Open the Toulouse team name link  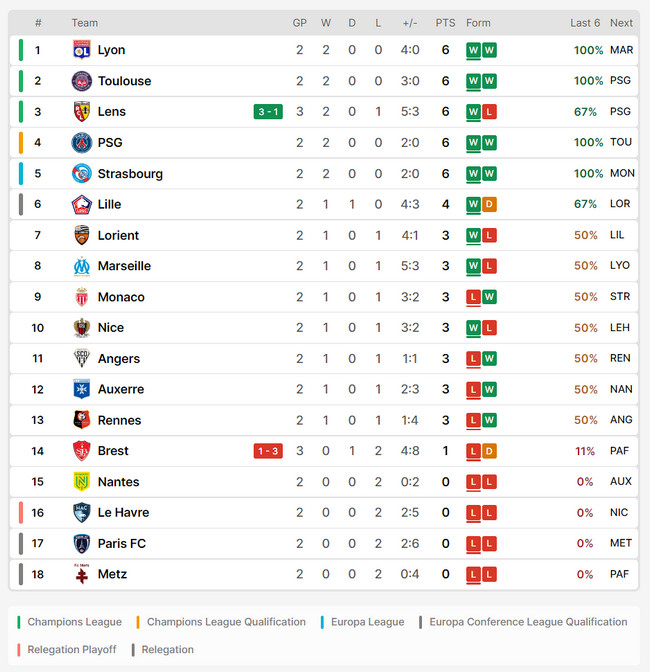(x=124, y=81)
